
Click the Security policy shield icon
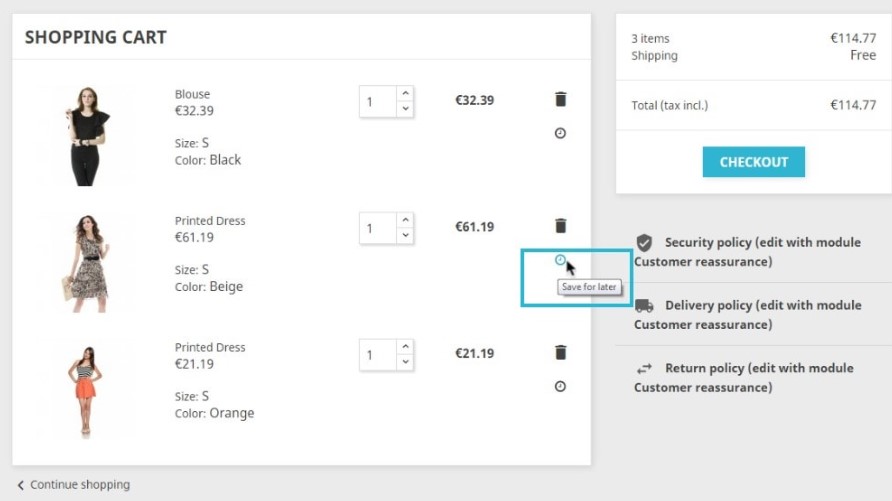644,243
